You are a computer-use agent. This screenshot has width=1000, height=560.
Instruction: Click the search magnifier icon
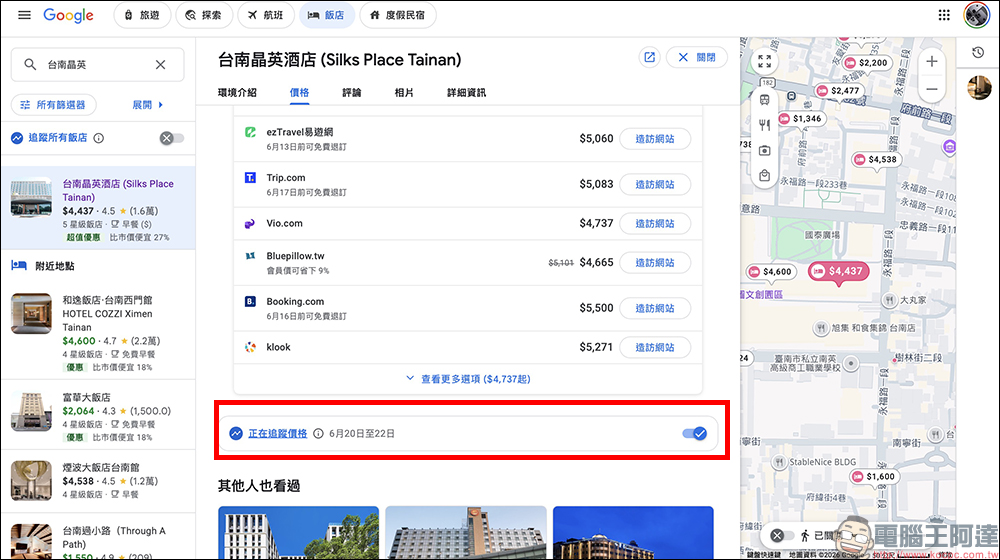tap(30, 64)
